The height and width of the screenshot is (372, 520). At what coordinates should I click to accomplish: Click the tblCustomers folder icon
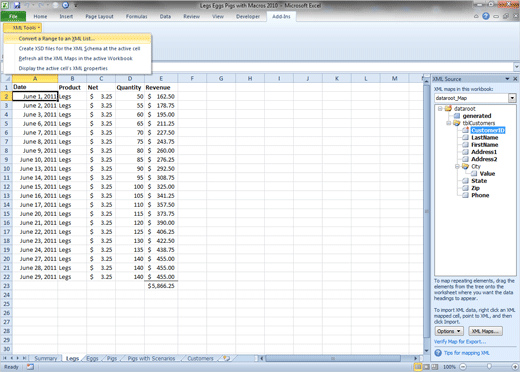(457, 123)
